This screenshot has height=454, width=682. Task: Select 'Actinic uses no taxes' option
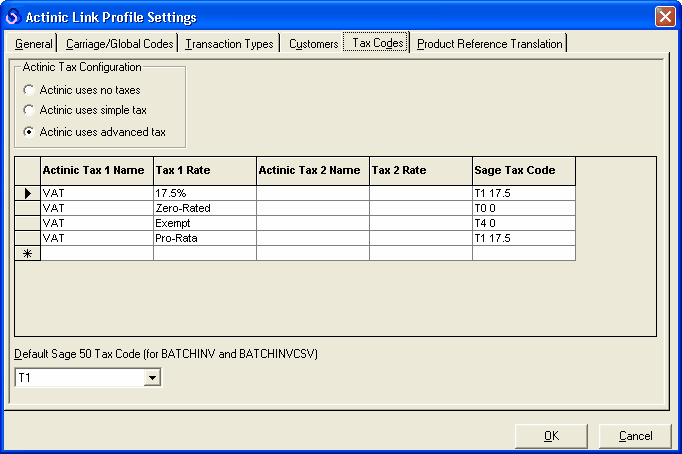coord(30,90)
